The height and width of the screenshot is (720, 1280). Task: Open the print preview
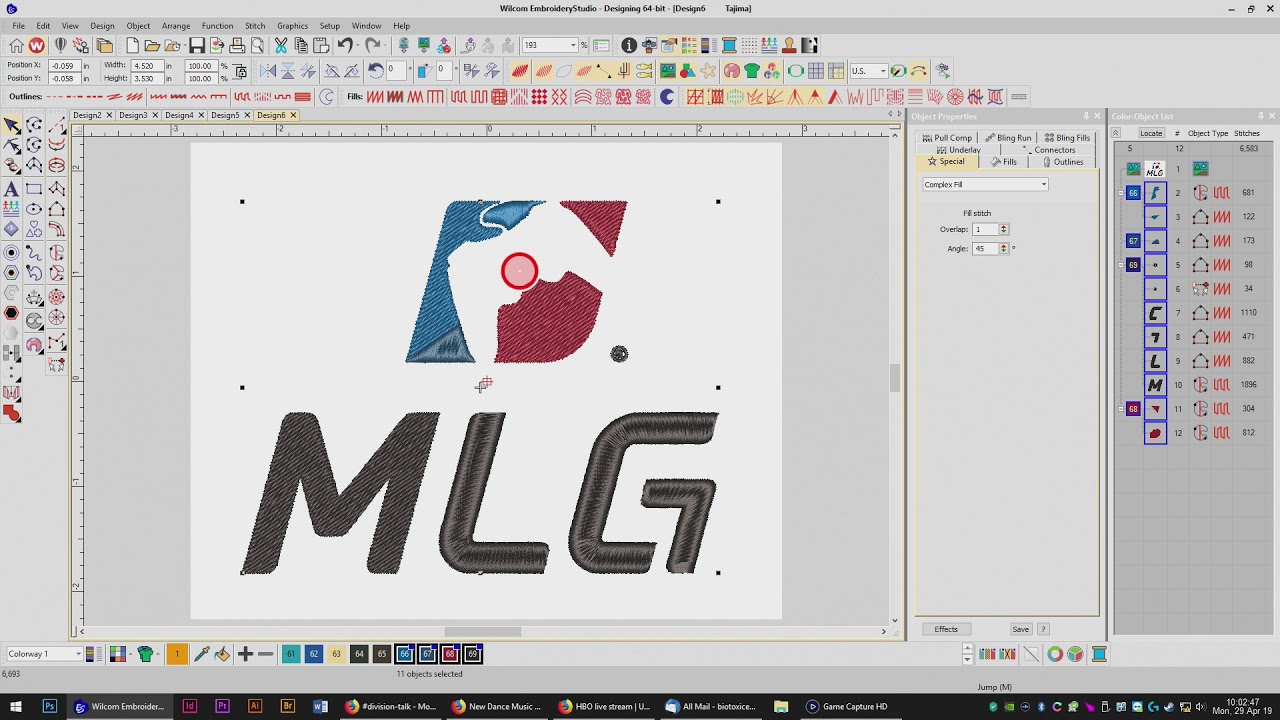pos(257,45)
